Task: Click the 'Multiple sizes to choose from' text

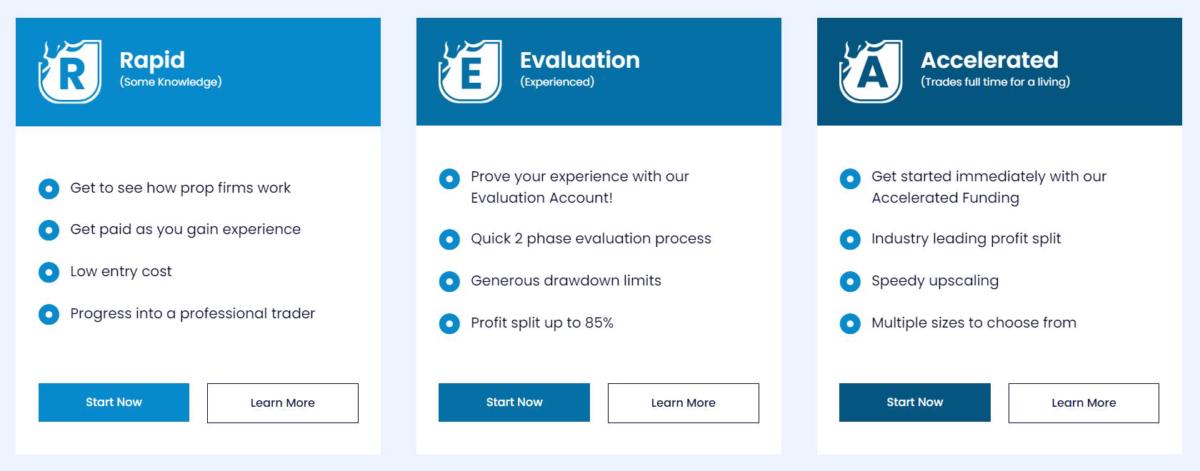Action: coord(973,323)
